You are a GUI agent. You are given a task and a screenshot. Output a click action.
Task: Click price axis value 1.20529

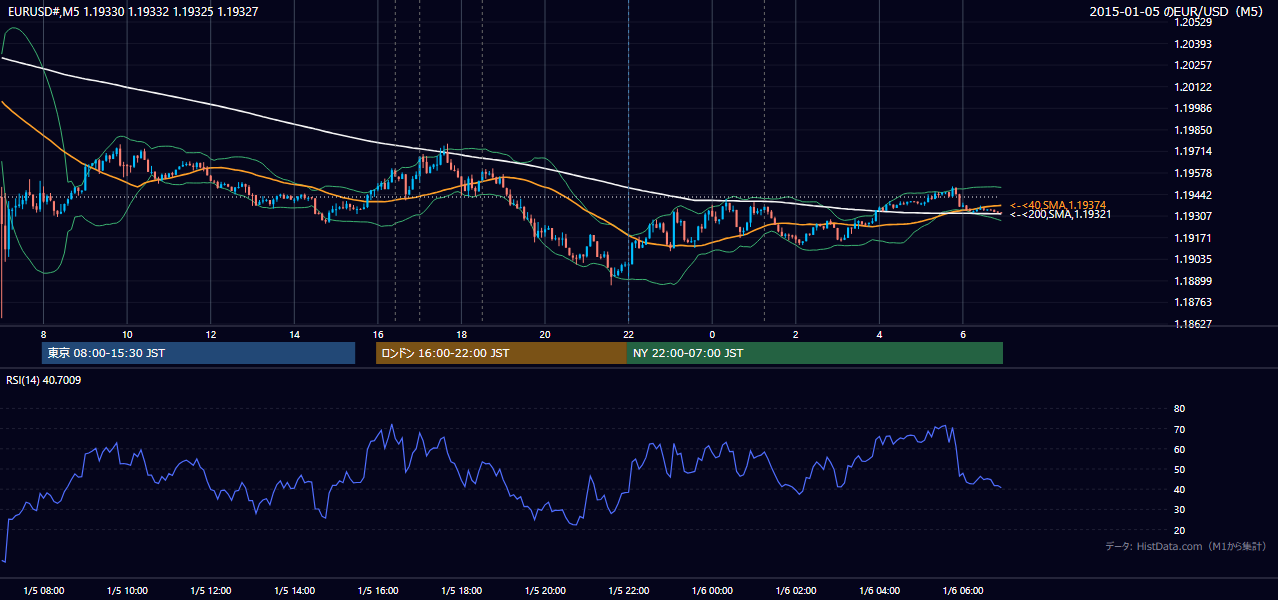1193,23
